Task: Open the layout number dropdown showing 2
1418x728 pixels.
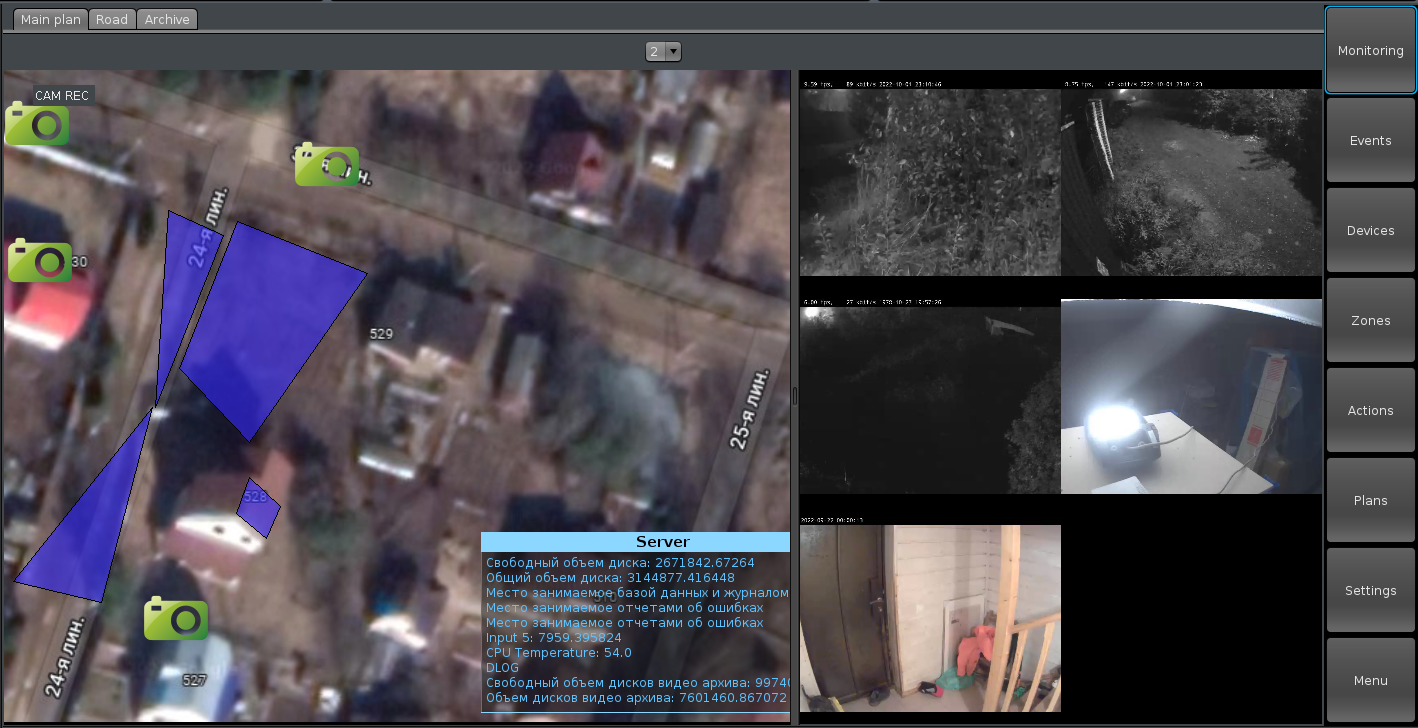Action: pos(663,51)
